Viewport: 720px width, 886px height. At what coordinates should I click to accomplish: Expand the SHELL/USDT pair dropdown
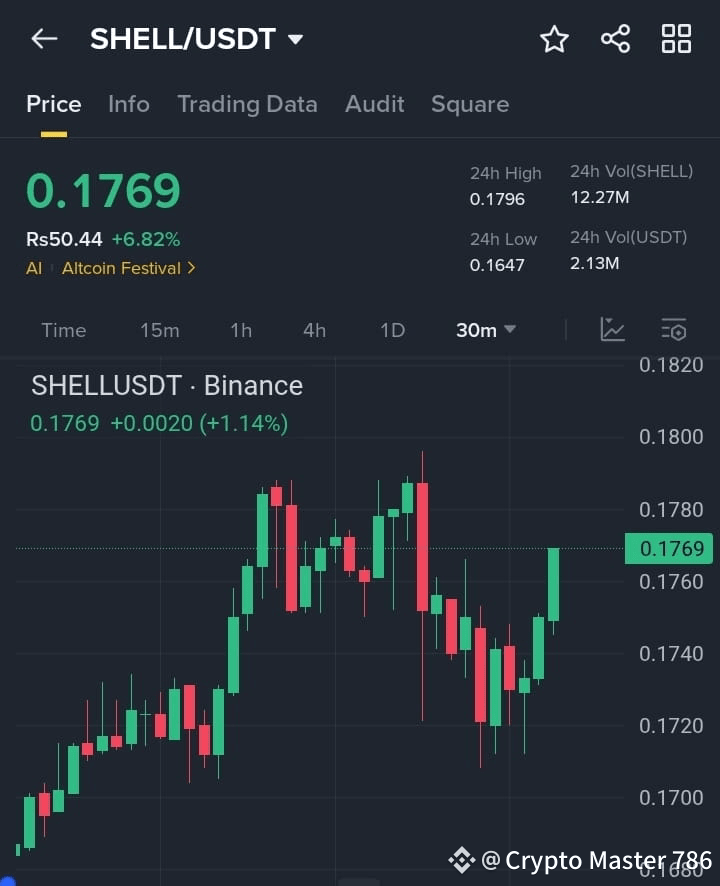(x=295, y=39)
